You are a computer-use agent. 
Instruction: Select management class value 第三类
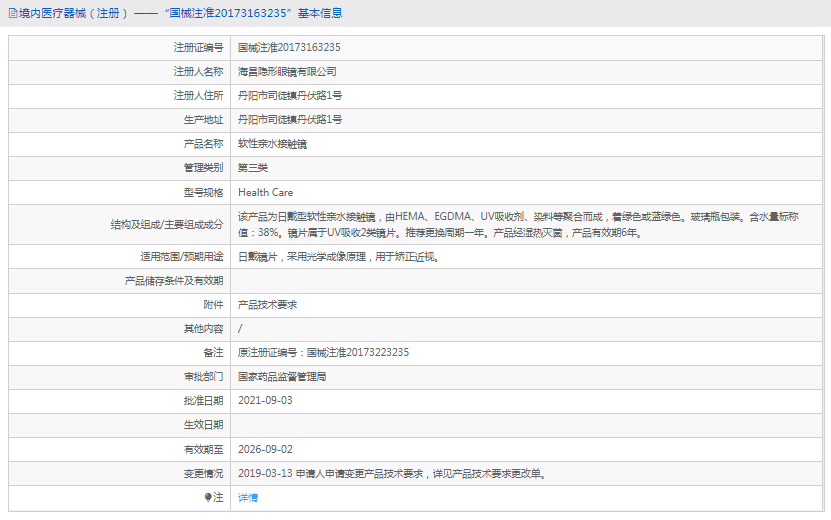point(253,168)
